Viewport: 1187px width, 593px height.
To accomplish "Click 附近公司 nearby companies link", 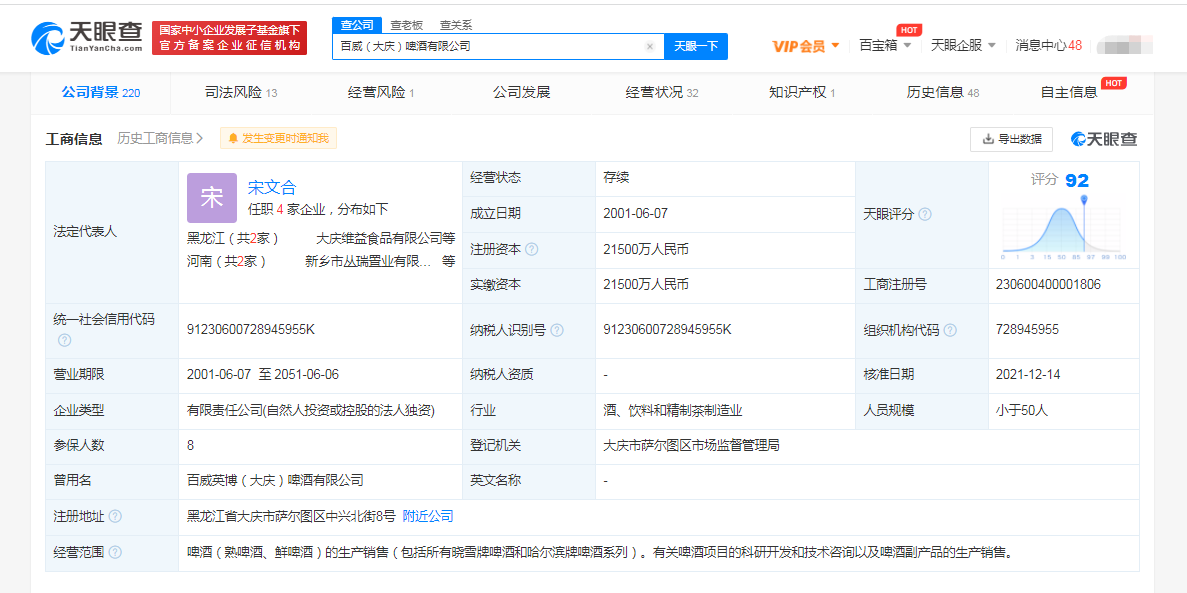I will (x=428, y=517).
